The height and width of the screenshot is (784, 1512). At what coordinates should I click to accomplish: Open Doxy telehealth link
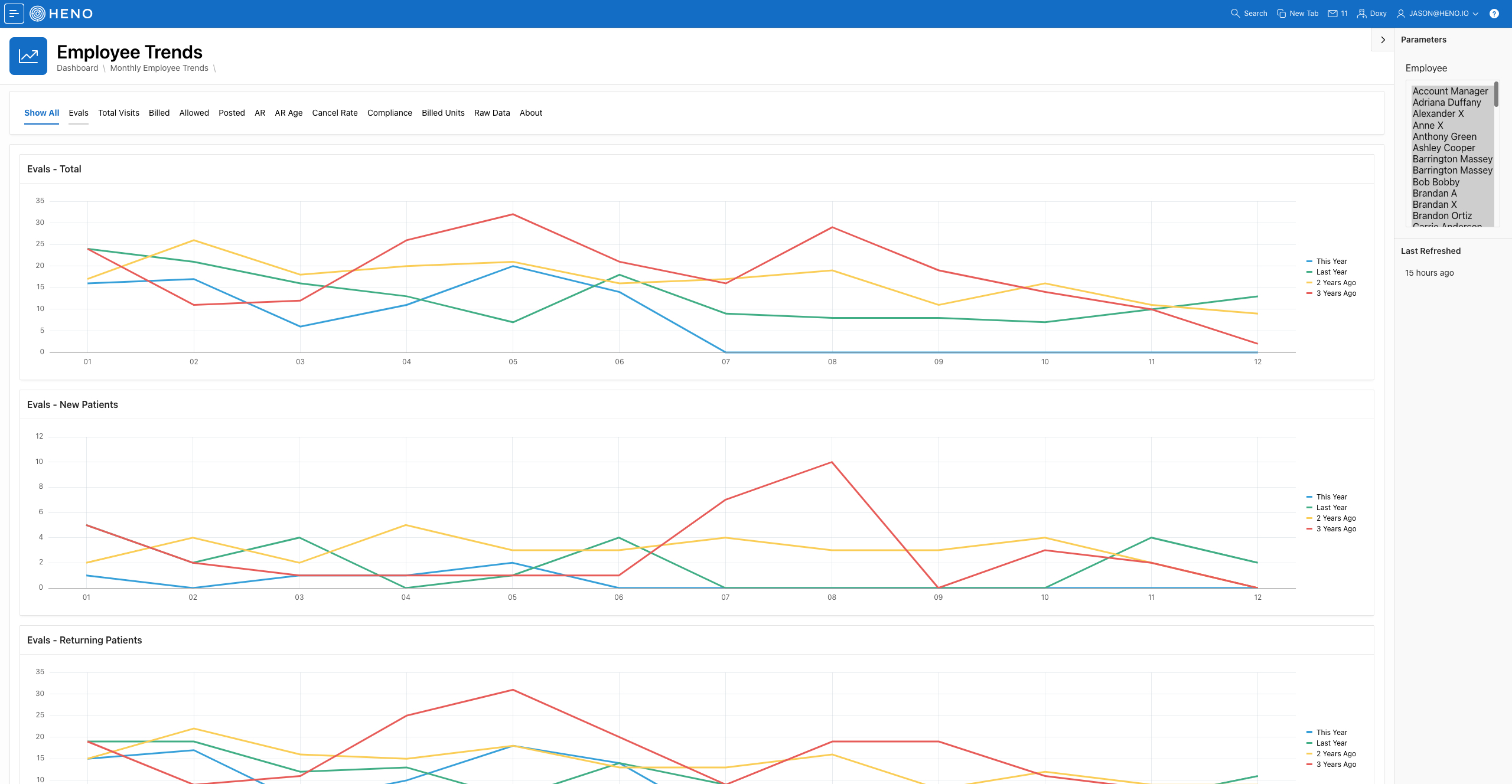1371,14
